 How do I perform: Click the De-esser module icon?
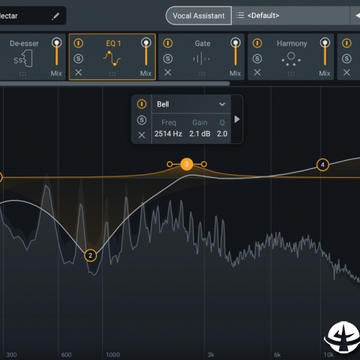click(23, 59)
